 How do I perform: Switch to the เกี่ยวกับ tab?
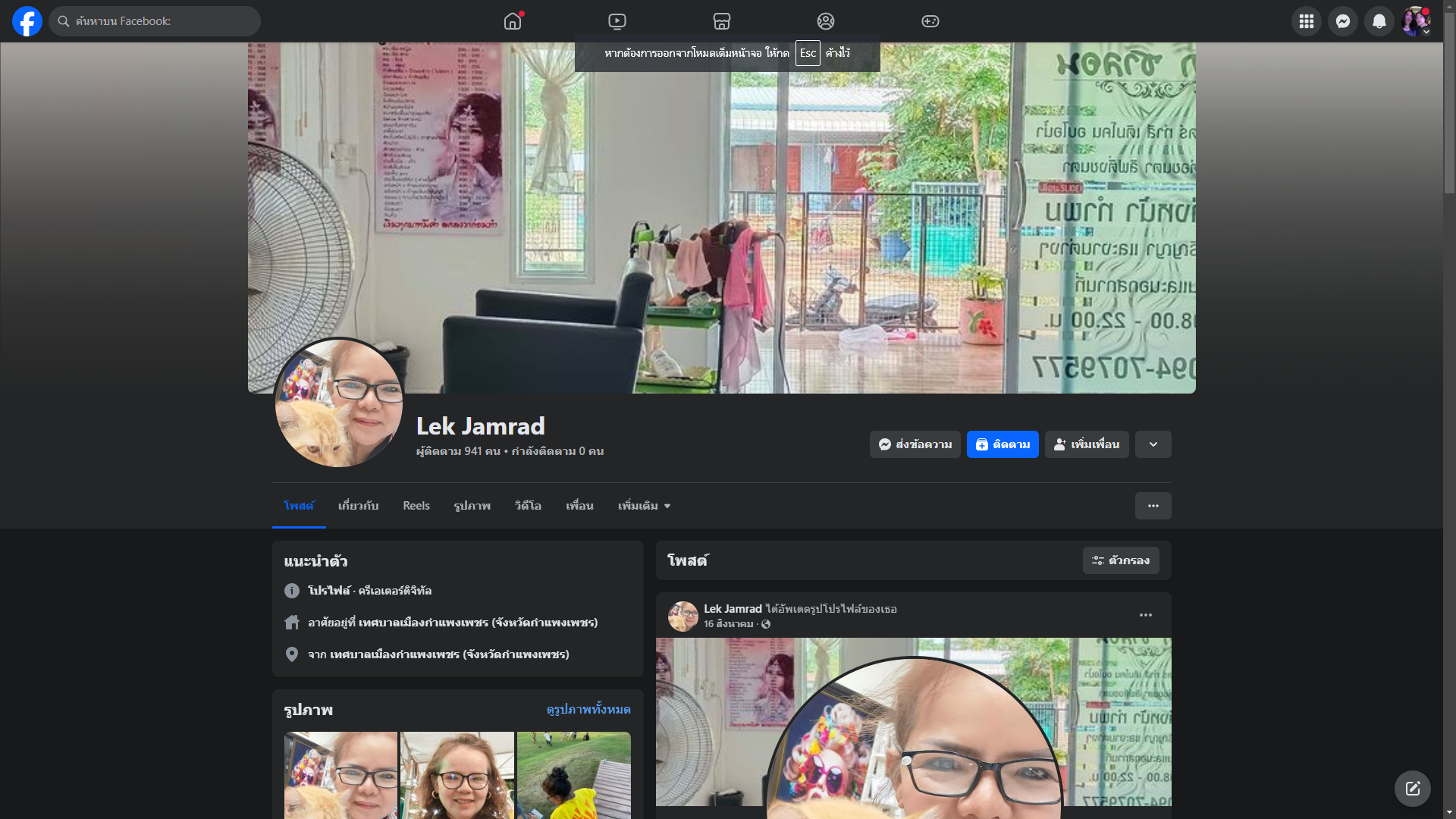point(358,506)
